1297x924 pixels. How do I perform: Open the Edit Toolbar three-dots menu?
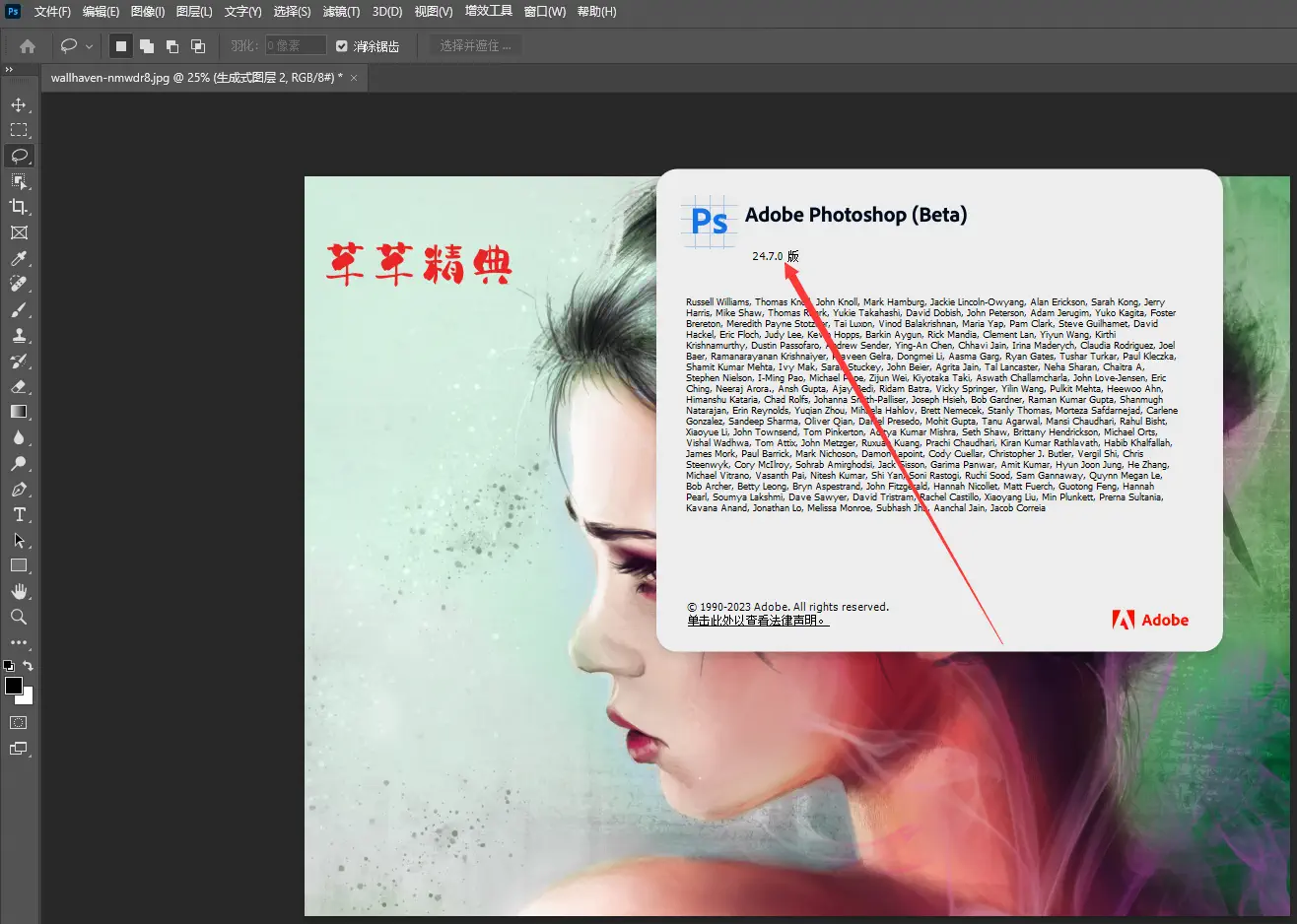point(19,642)
